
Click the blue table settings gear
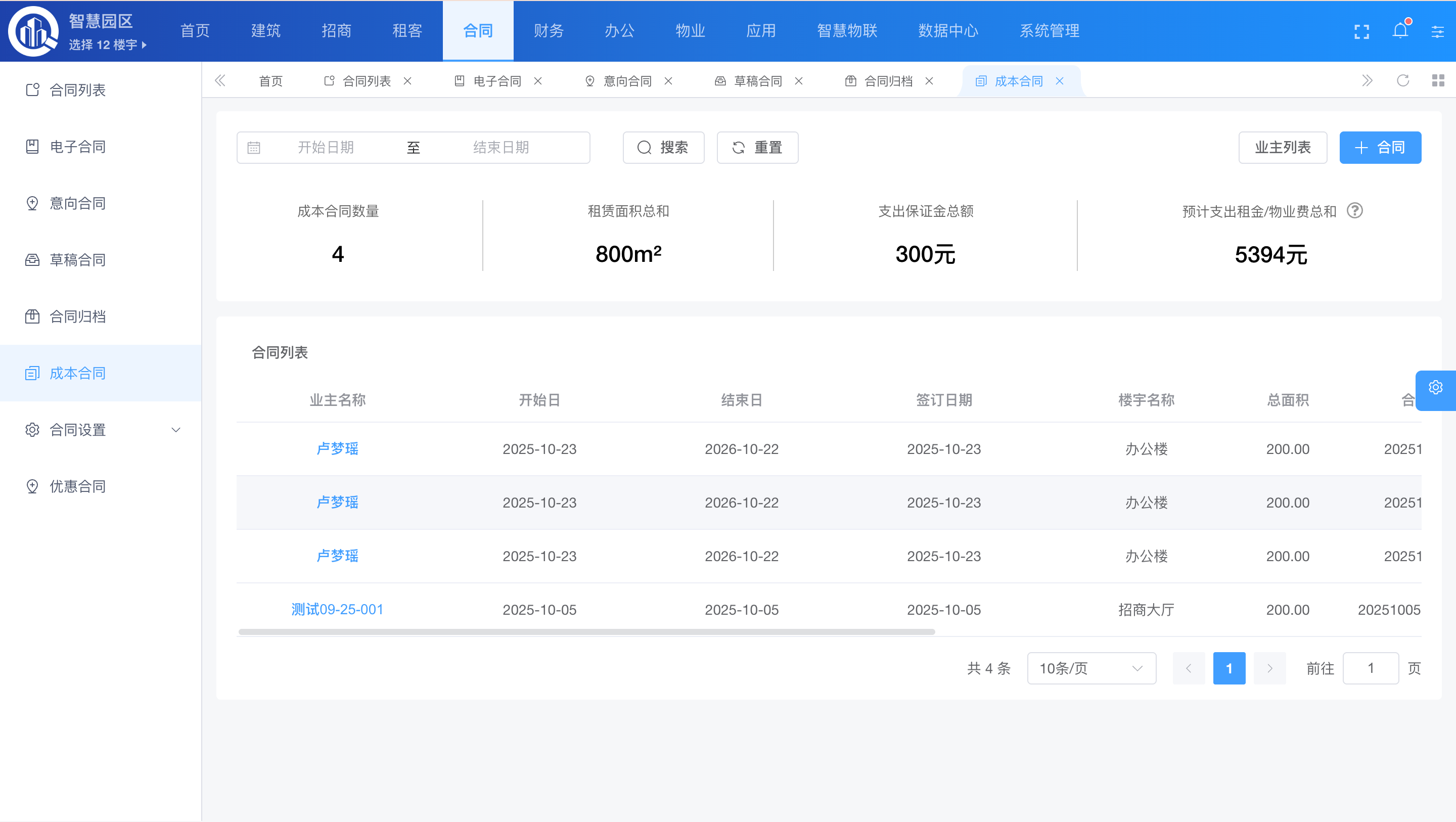[1435, 388]
